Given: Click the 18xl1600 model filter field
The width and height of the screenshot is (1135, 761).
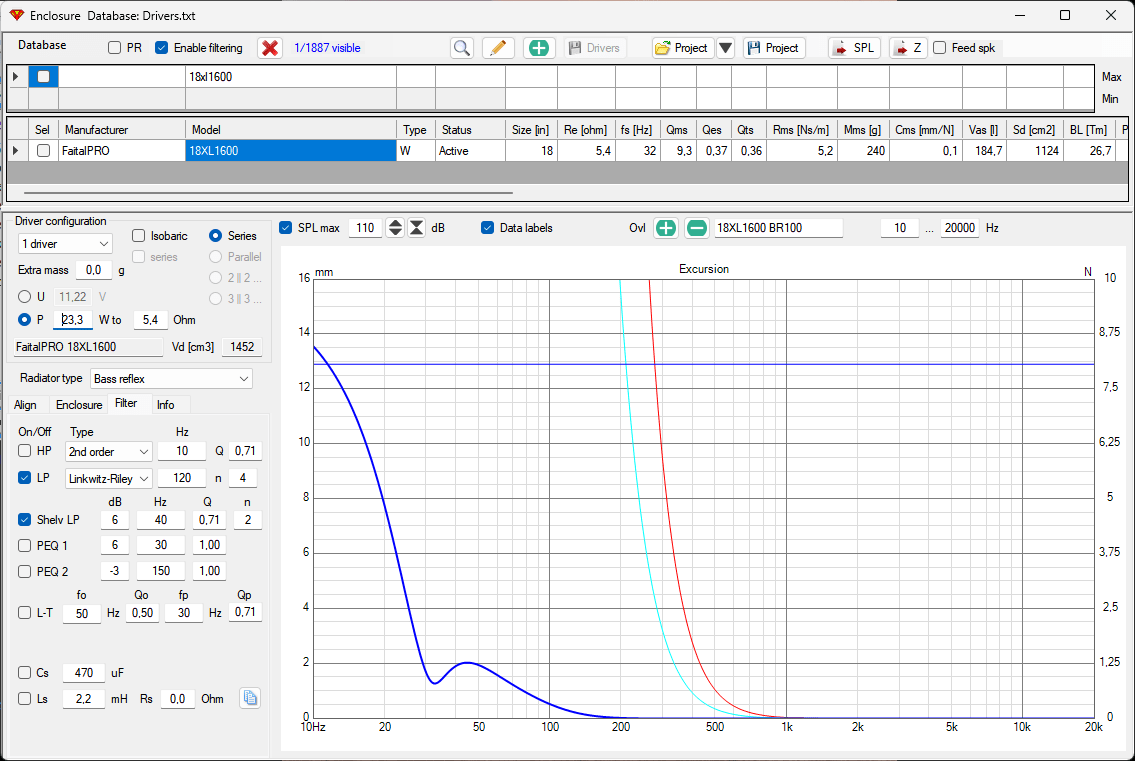Looking at the screenshot, I should click(291, 77).
